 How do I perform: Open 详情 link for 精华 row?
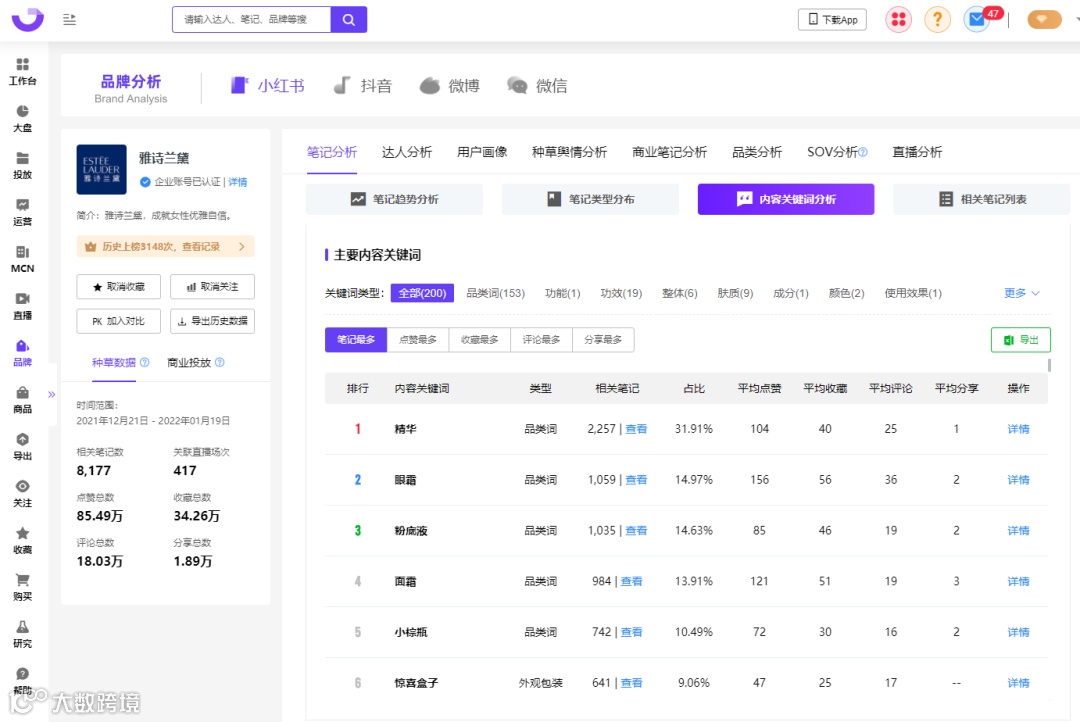pos(1018,429)
